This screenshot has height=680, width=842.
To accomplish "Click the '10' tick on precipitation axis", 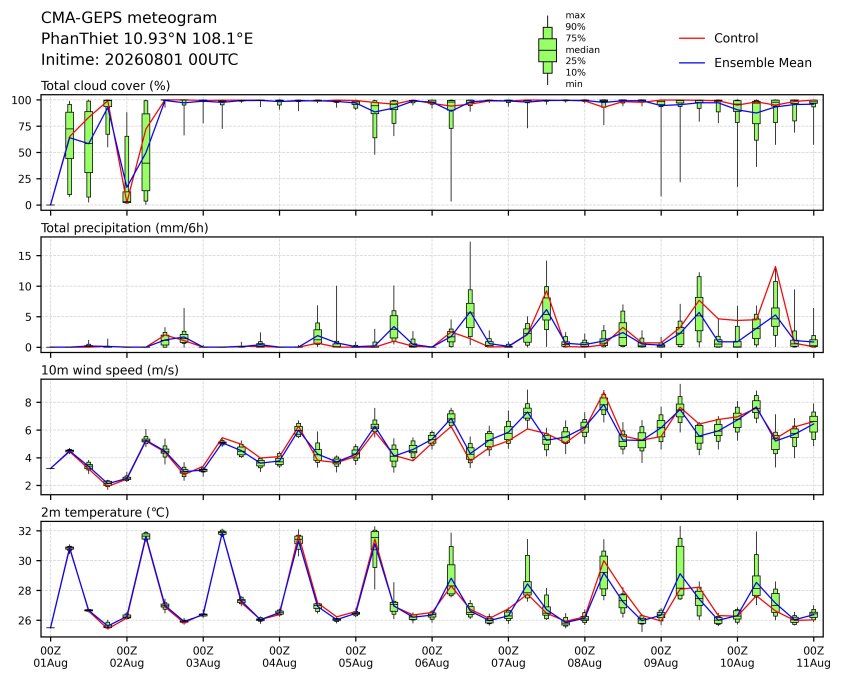I will [26, 286].
